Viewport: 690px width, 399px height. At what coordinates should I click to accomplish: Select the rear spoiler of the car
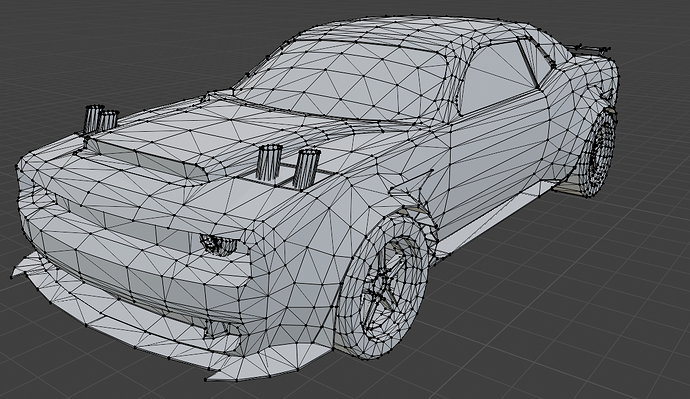point(589,48)
